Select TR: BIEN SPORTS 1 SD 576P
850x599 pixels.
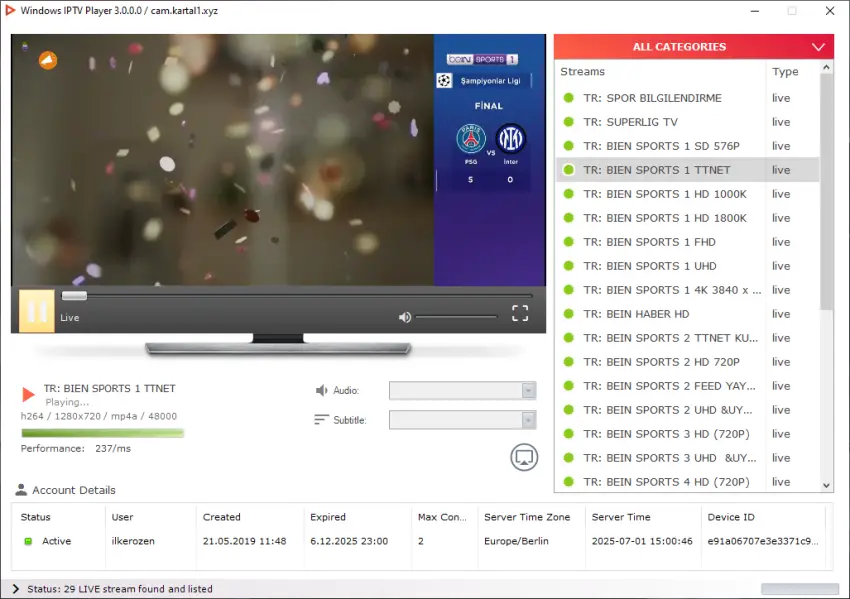687,146
